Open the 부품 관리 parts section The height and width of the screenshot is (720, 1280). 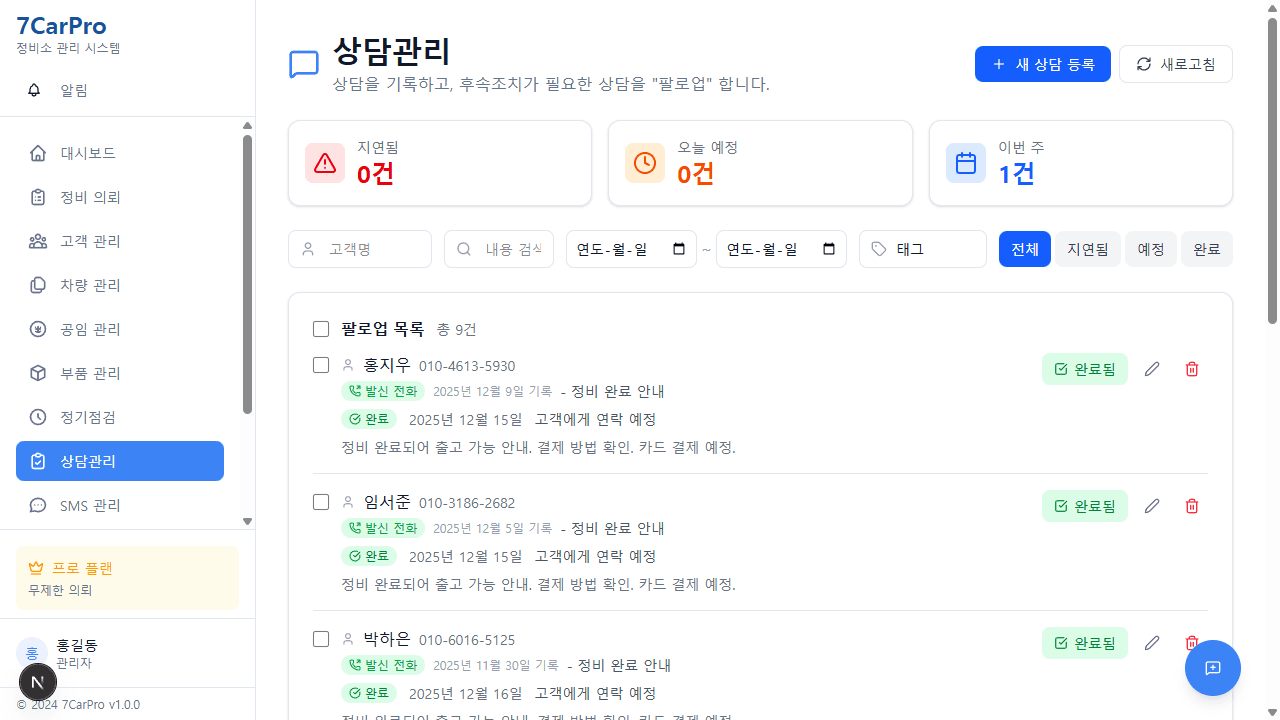coord(92,372)
